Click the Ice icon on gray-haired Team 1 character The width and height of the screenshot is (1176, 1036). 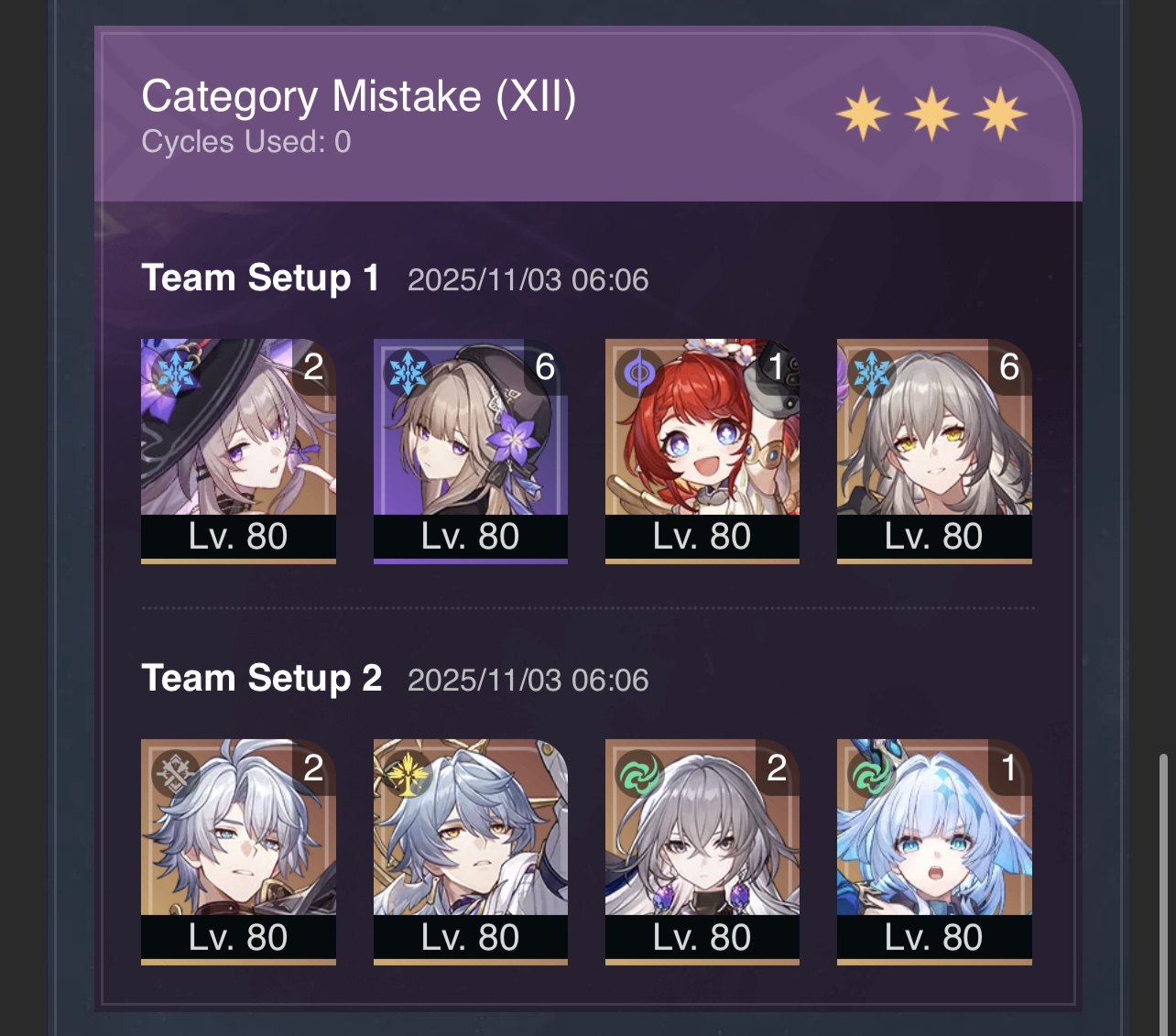point(870,373)
